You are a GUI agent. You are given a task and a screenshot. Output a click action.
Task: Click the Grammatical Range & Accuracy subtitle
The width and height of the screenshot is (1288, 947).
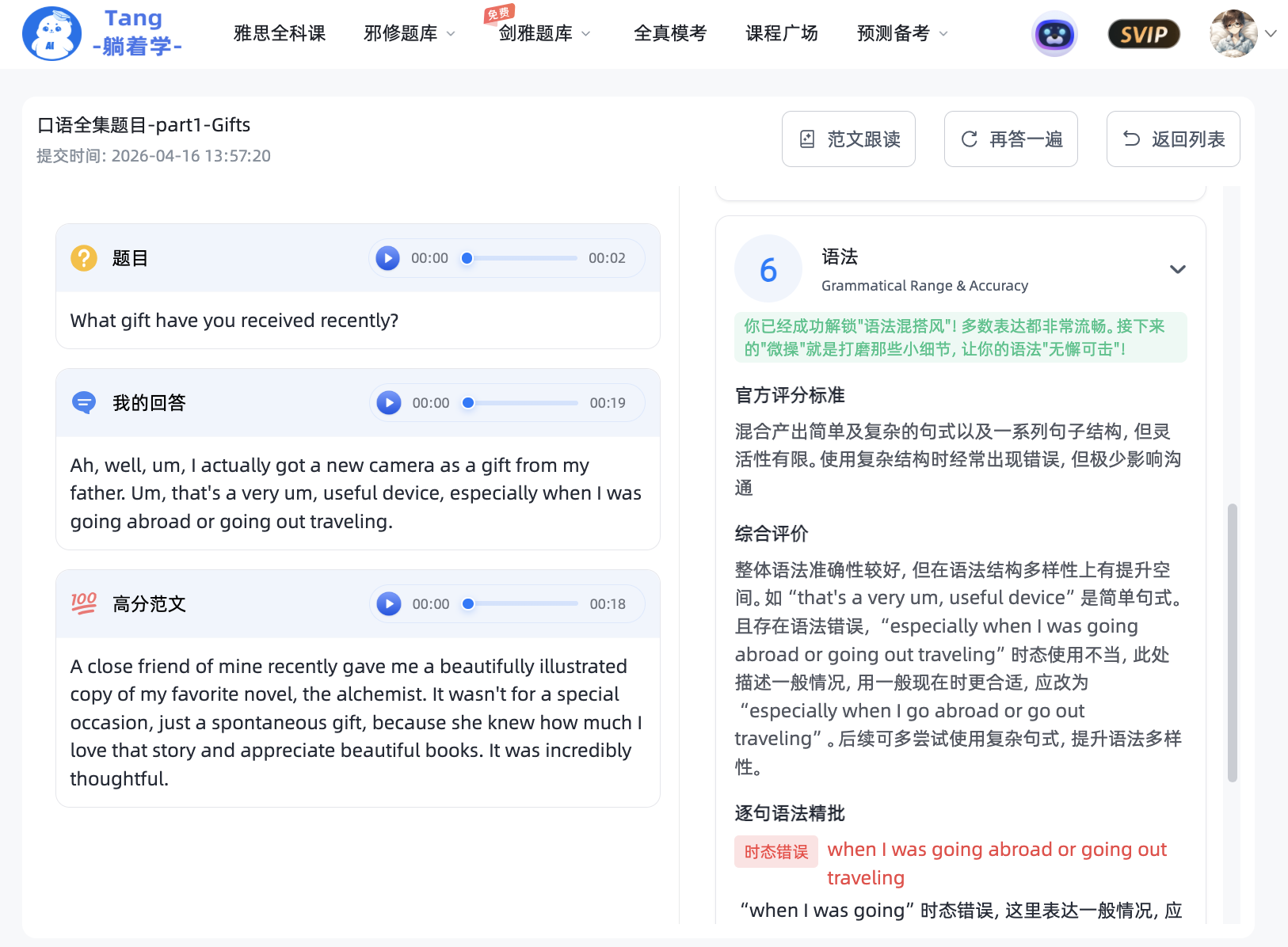point(924,286)
